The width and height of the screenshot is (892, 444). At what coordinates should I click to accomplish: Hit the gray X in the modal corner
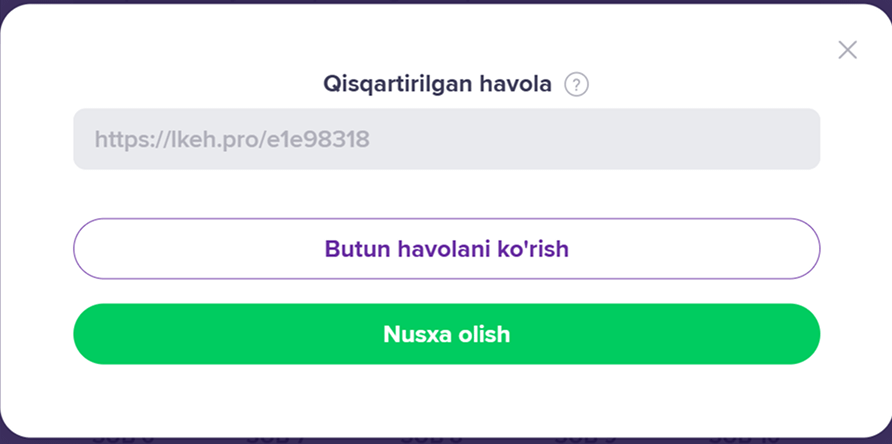click(847, 50)
